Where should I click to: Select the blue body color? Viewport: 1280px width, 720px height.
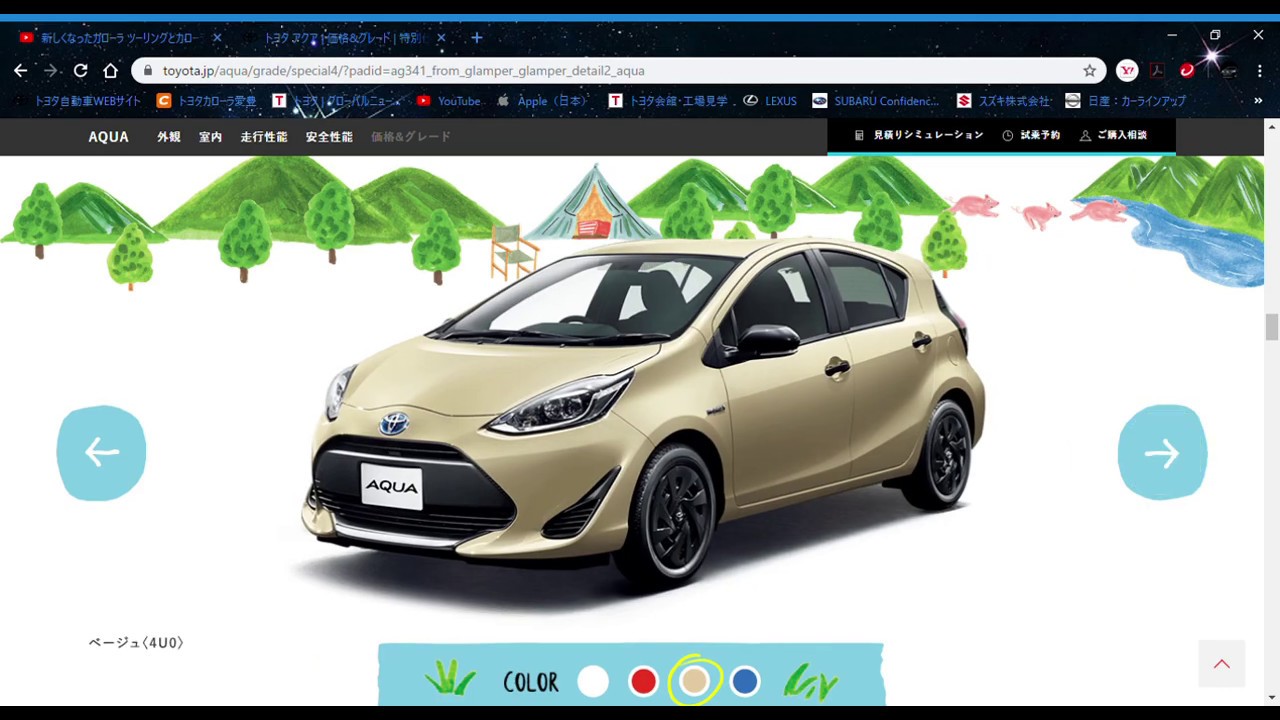tap(745, 682)
